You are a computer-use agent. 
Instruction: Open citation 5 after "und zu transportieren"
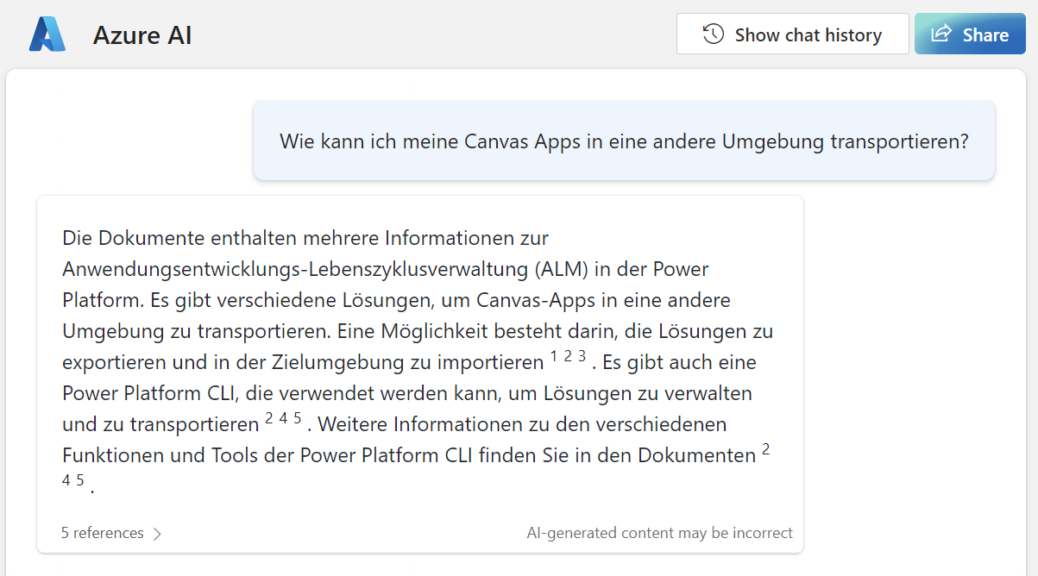[297, 419]
